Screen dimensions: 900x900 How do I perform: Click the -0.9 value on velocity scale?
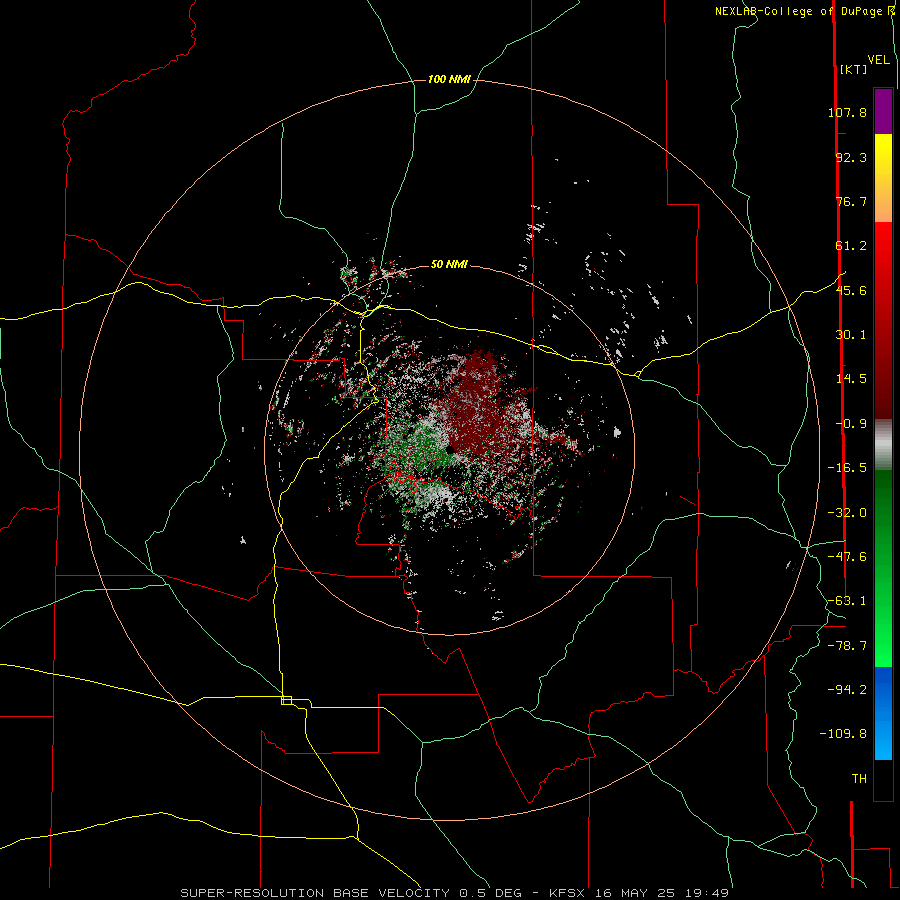tap(851, 424)
